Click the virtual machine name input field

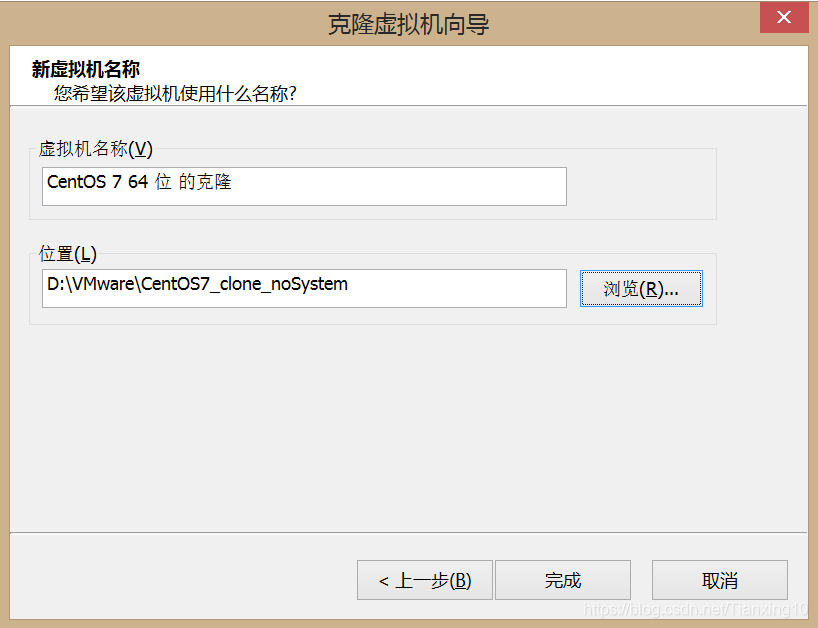point(304,186)
